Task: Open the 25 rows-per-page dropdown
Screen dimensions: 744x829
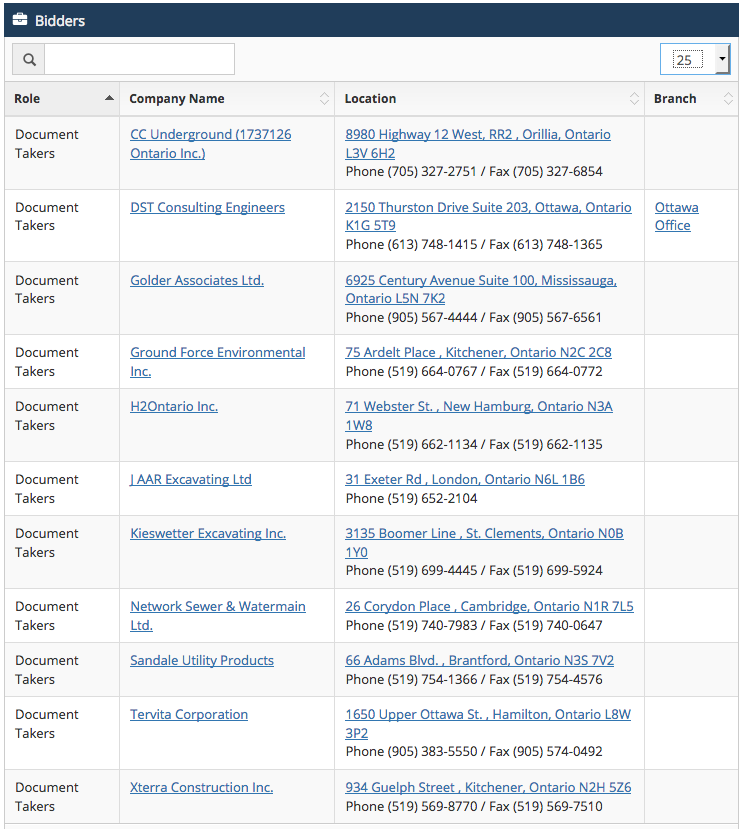Action: [695, 59]
